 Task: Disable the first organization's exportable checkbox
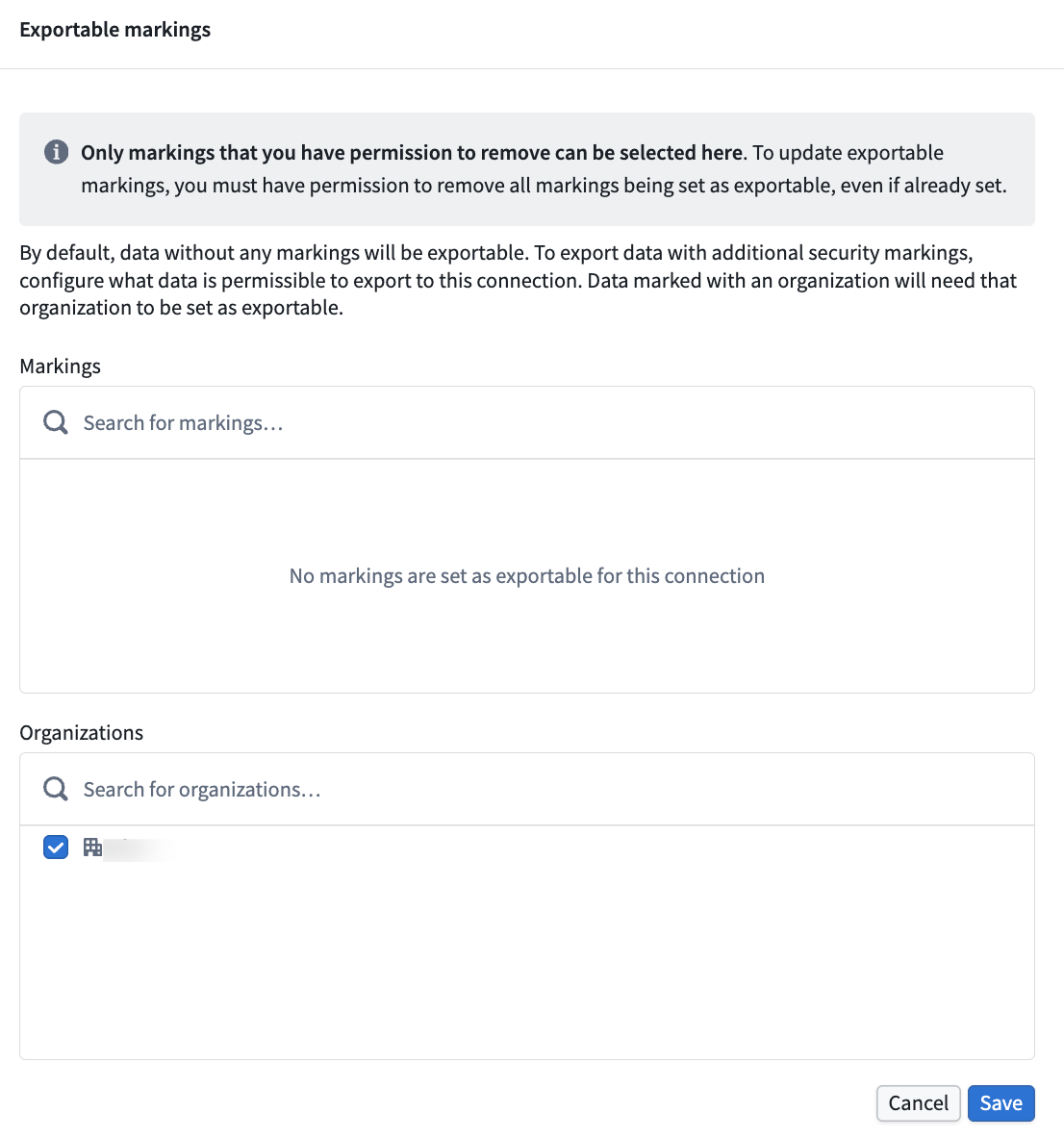[56, 847]
